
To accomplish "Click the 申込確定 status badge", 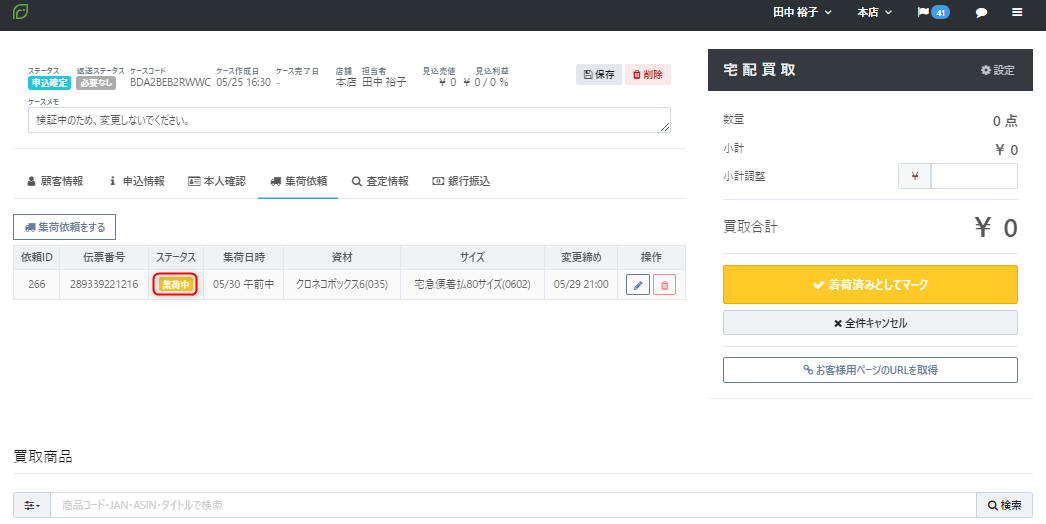I will click(x=49, y=83).
